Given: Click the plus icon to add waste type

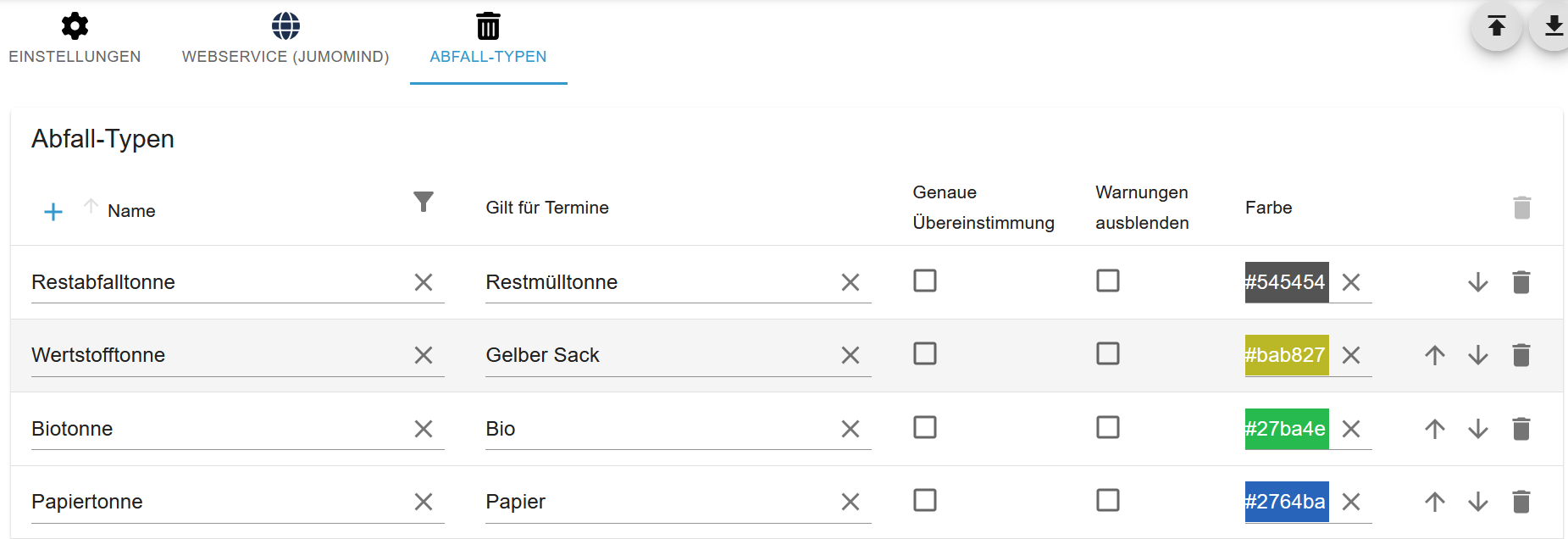Looking at the screenshot, I should click(53, 212).
